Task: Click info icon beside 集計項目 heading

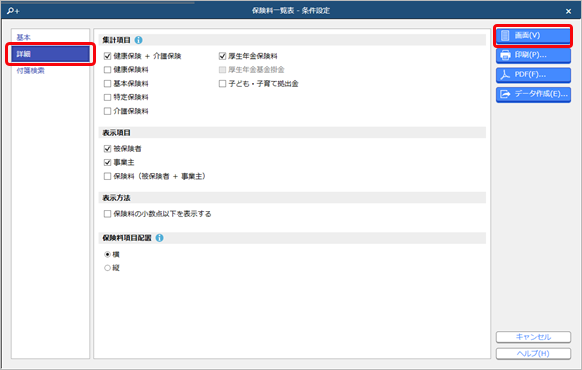Action: coord(138,40)
